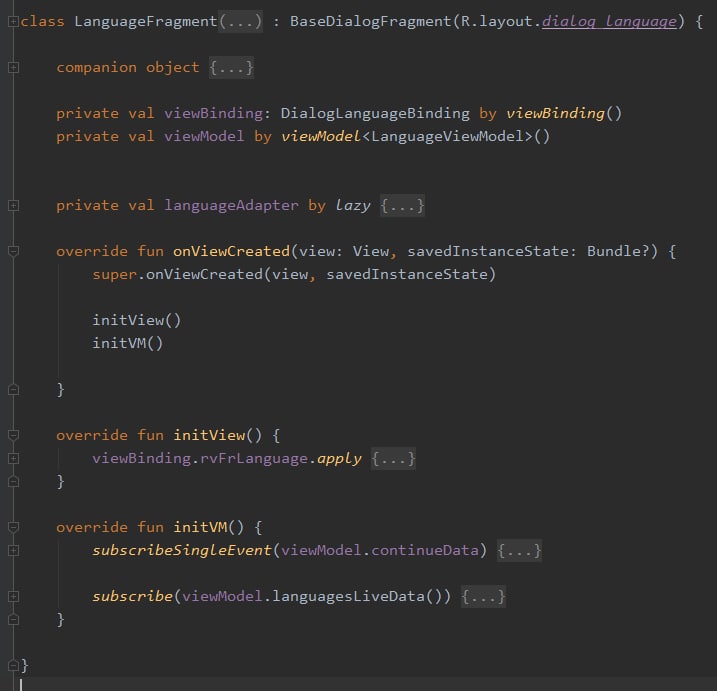Screen dimensions: 717x691
Task: Expand companion object gutter fold icon
Action: [x=13, y=68]
